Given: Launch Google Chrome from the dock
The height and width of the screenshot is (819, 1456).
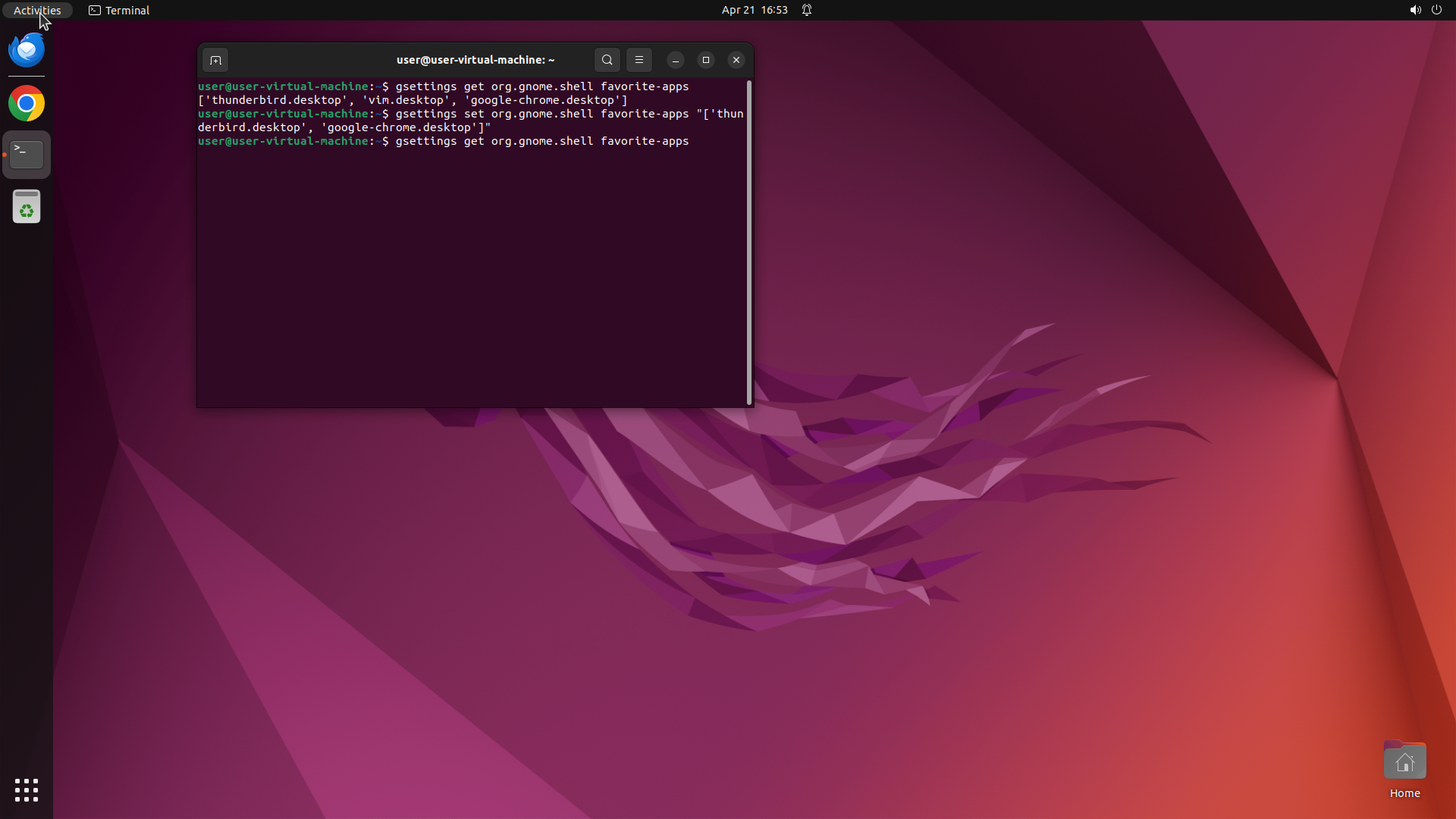Looking at the screenshot, I should 27,104.
